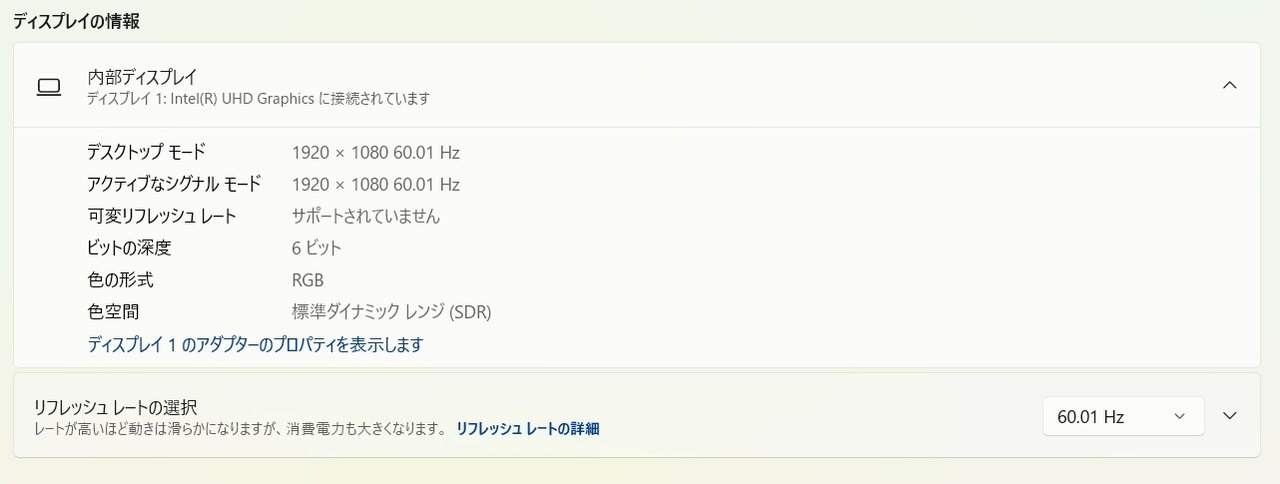Click the 色の形式 label
The width and height of the screenshot is (1280, 484).
click(120, 280)
